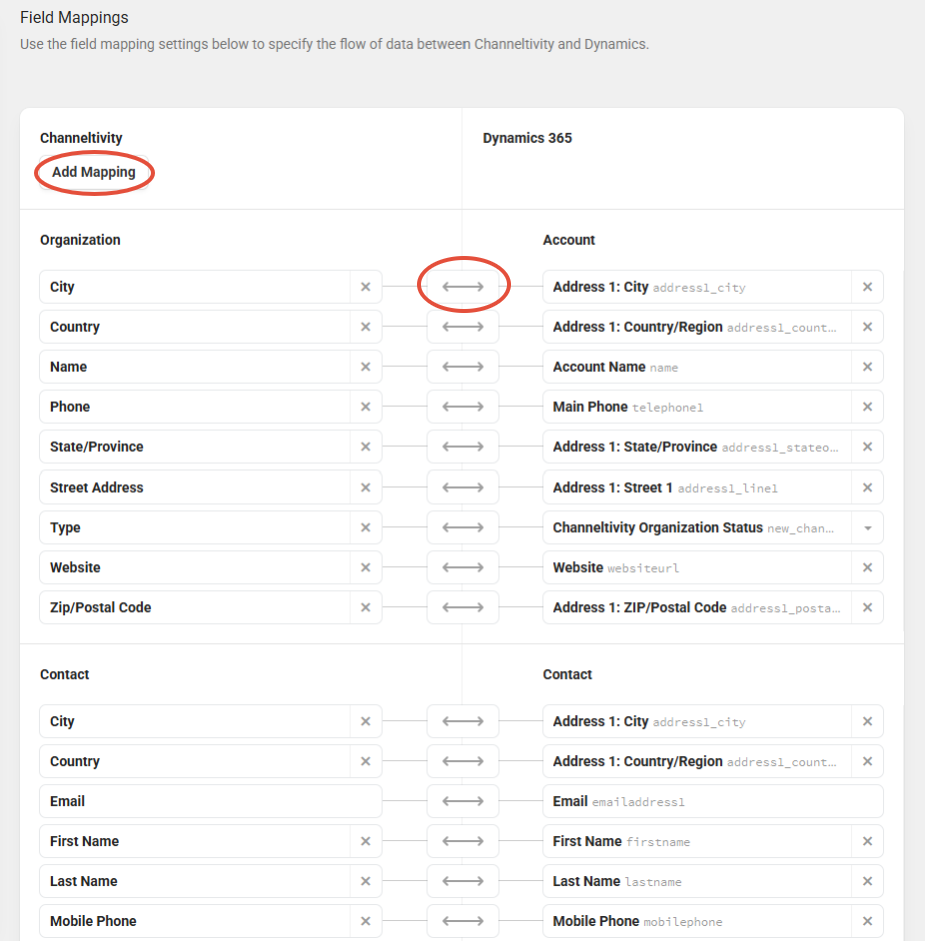Toggle sync direction for Contact Country
Screen dimensions: 925x941
click(463, 761)
